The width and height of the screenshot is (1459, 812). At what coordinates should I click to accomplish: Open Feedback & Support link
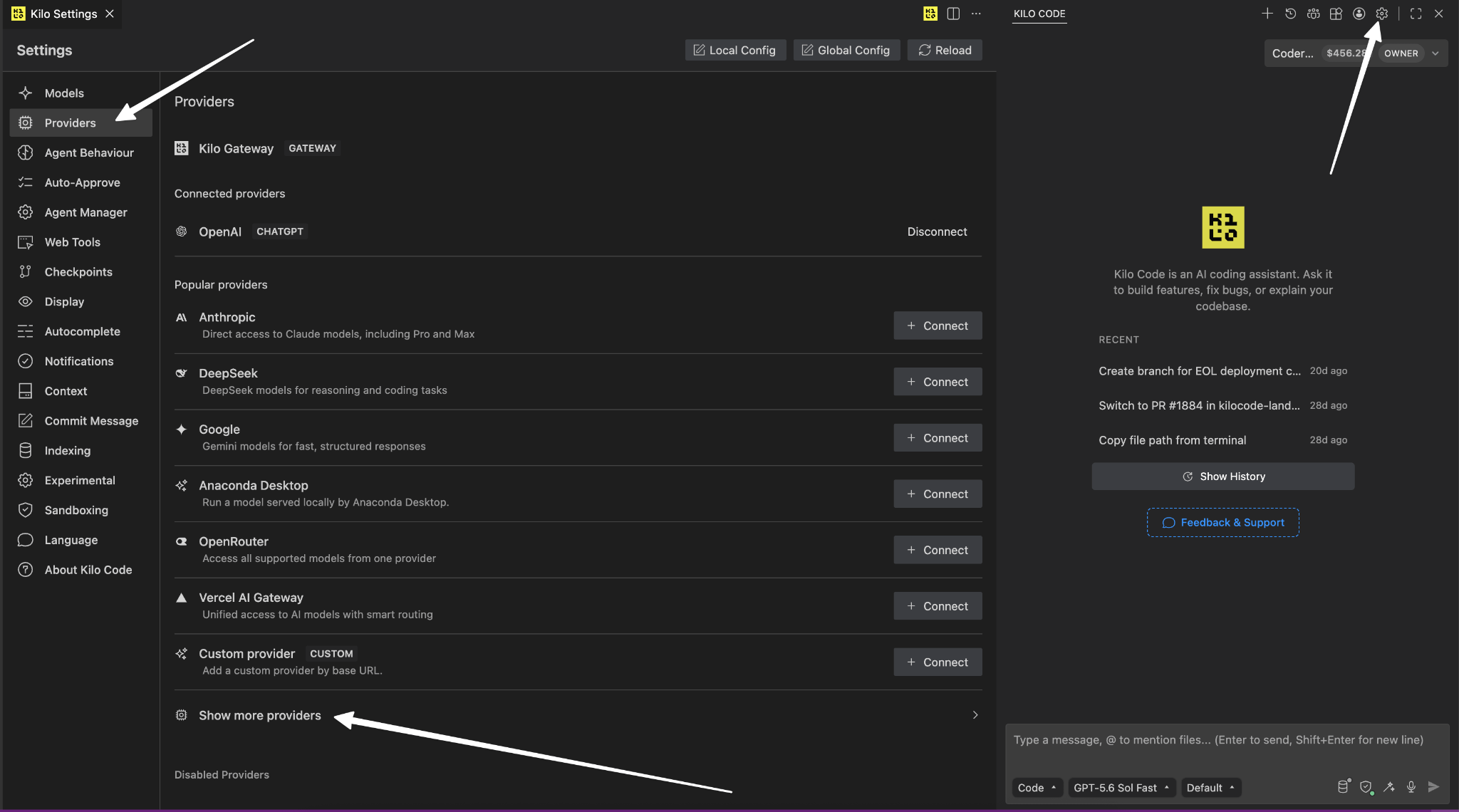[1222, 523]
